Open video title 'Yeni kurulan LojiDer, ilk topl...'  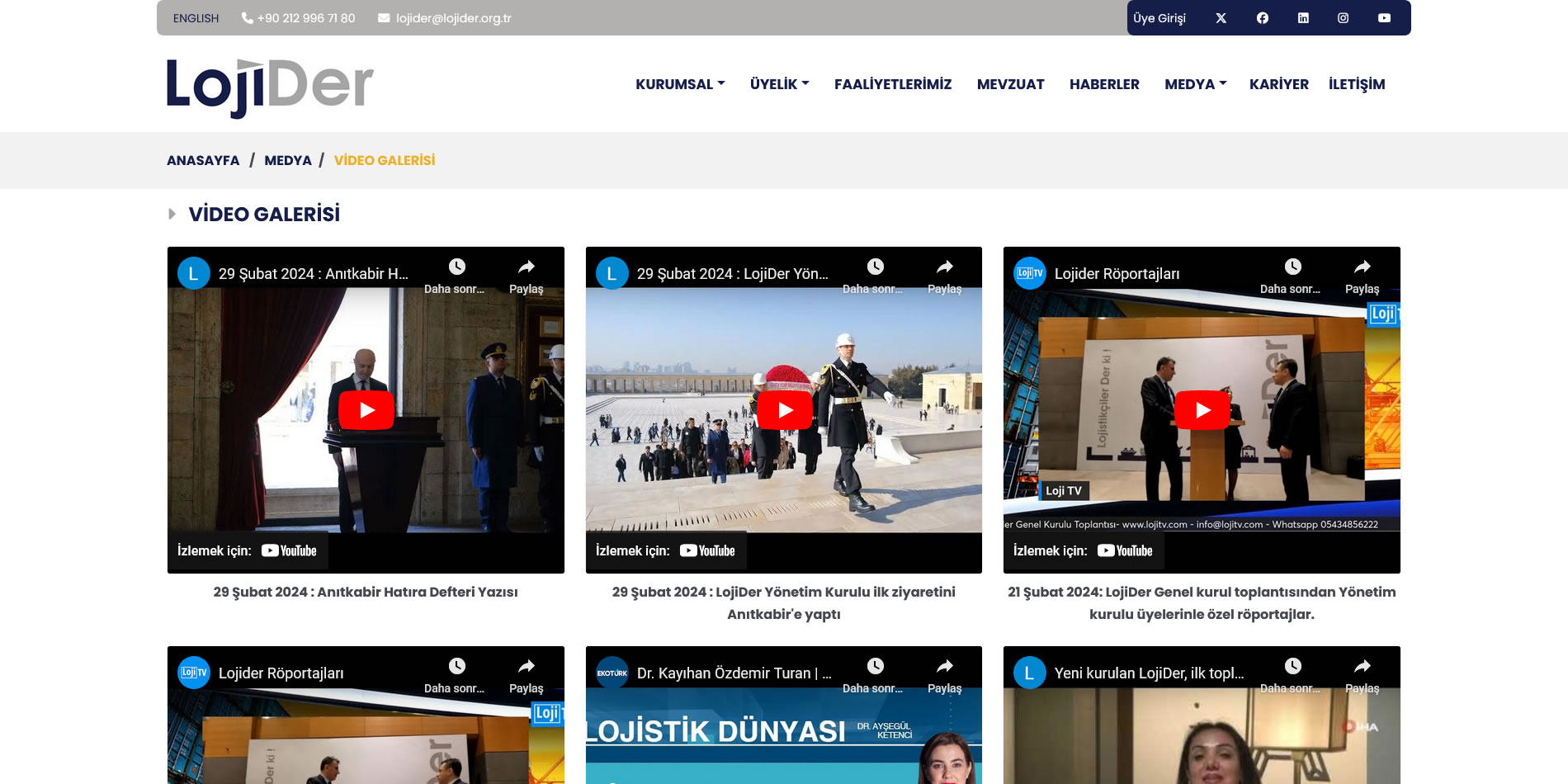(x=1150, y=673)
